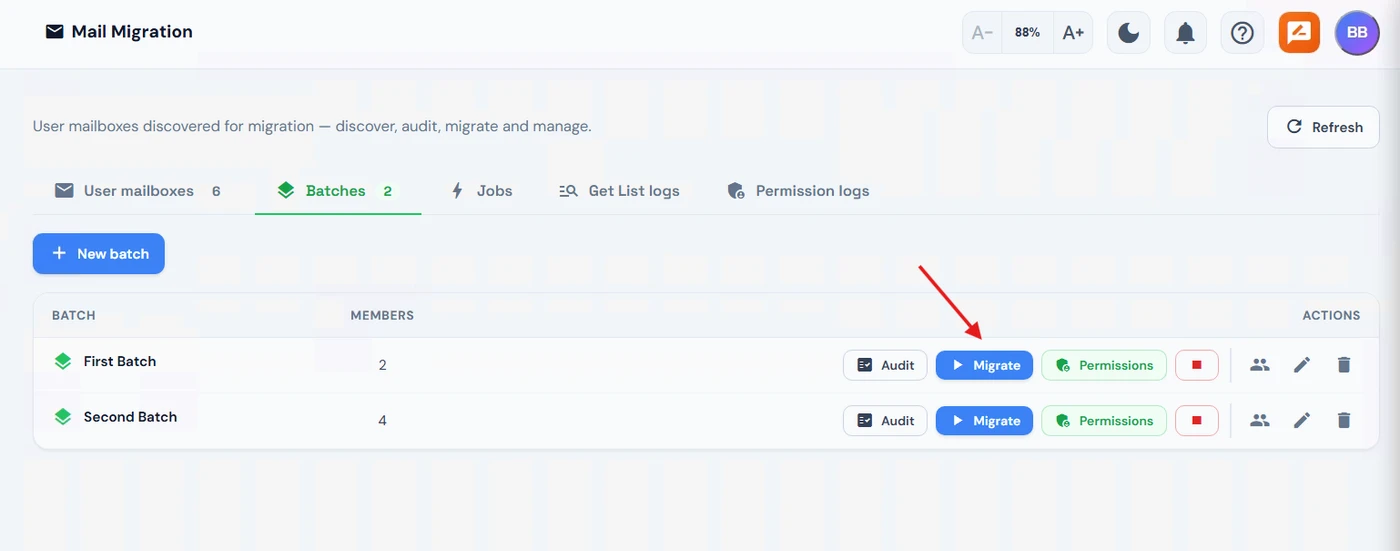Edit First Batch pencil icon
Image resolution: width=1400 pixels, height=551 pixels.
pos(1302,365)
